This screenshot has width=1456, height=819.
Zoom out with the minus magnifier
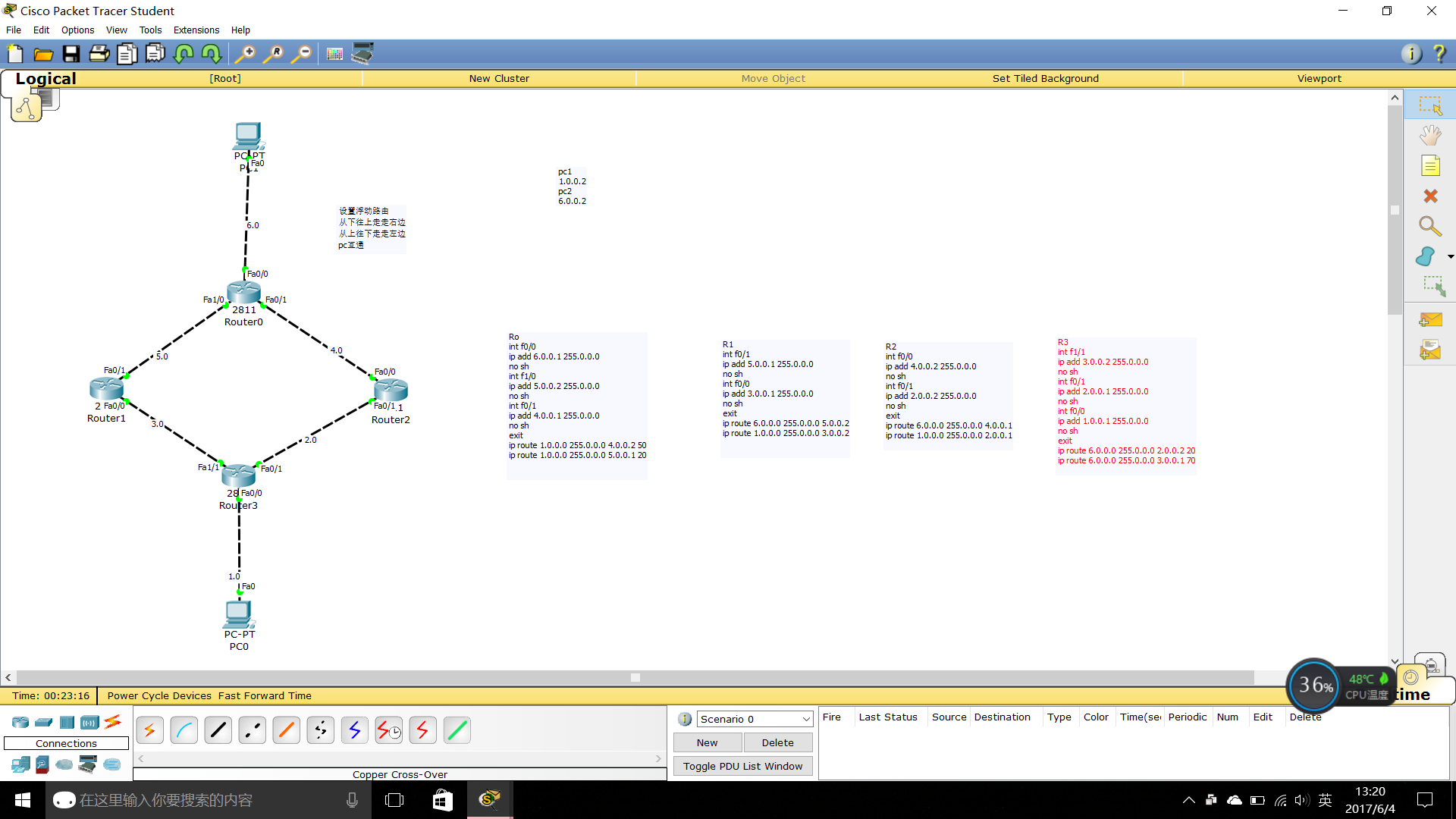(x=301, y=54)
